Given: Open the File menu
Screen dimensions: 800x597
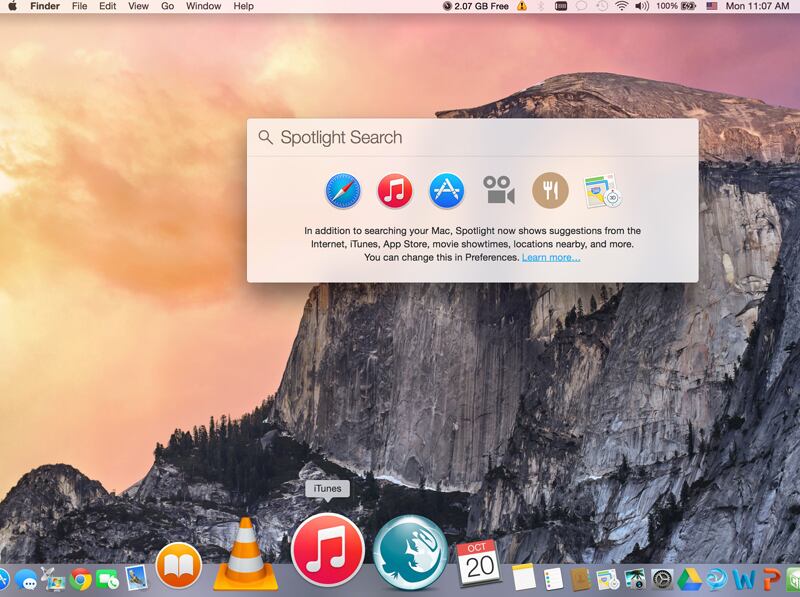Looking at the screenshot, I should 79,6.
